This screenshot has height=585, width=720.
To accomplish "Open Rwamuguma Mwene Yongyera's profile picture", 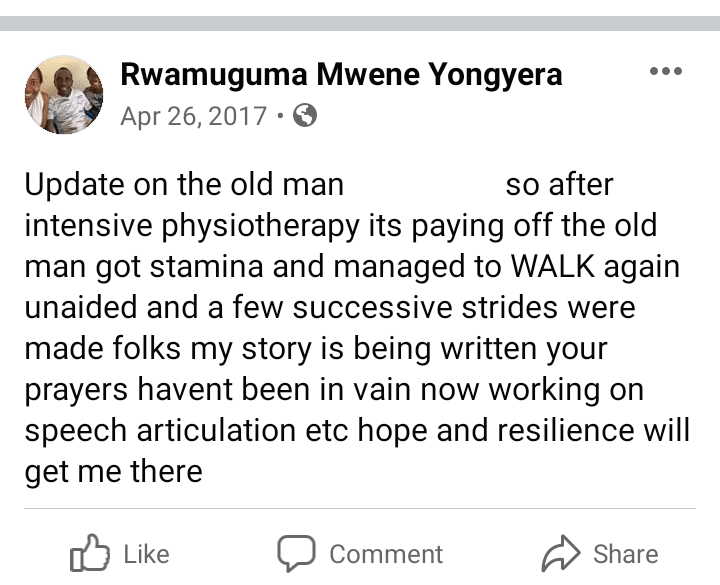I will point(64,95).
